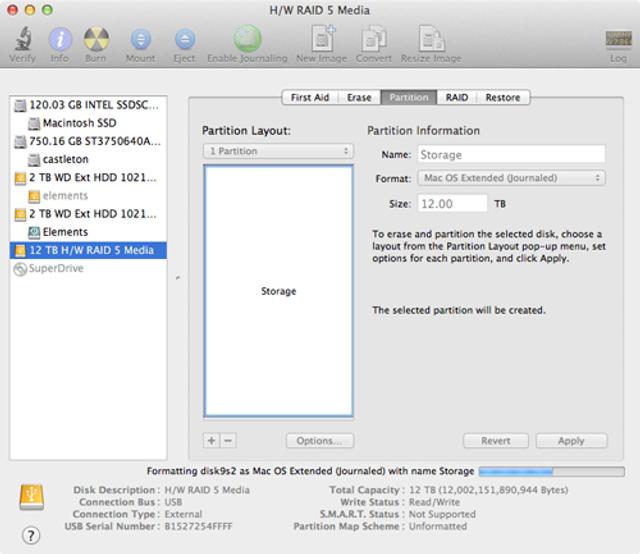
Task: Expand the Partition Layout pop-up menu
Action: pos(278,151)
